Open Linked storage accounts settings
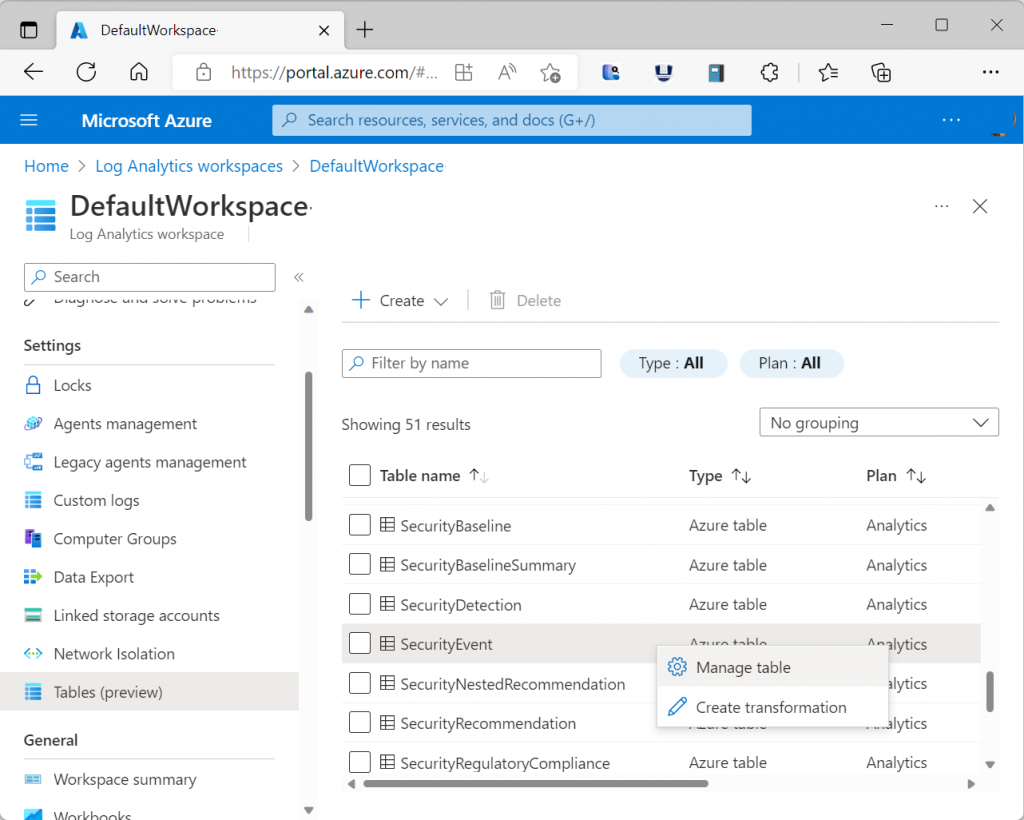1024x820 pixels. click(136, 616)
